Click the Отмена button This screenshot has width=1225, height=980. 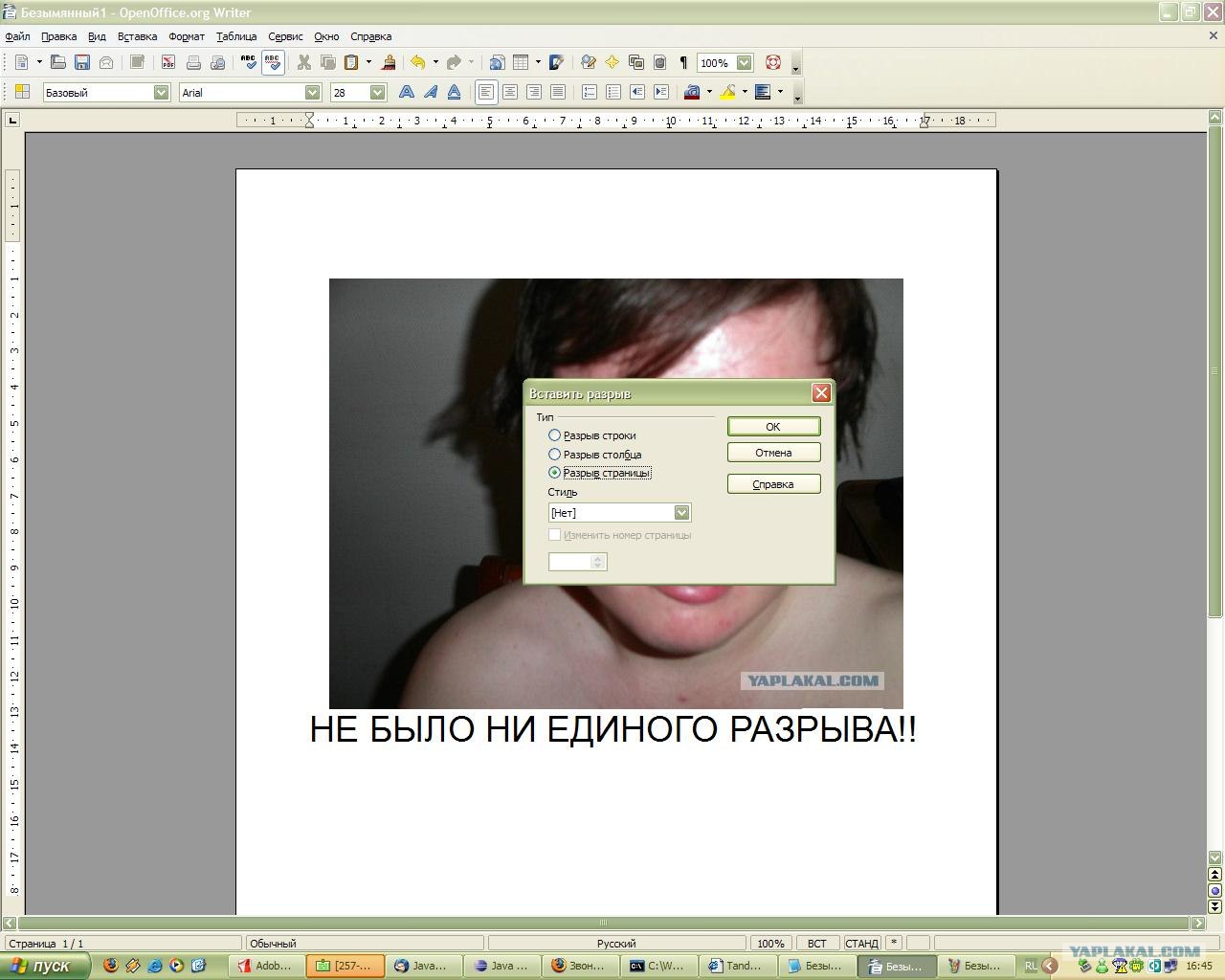tap(773, 453)
